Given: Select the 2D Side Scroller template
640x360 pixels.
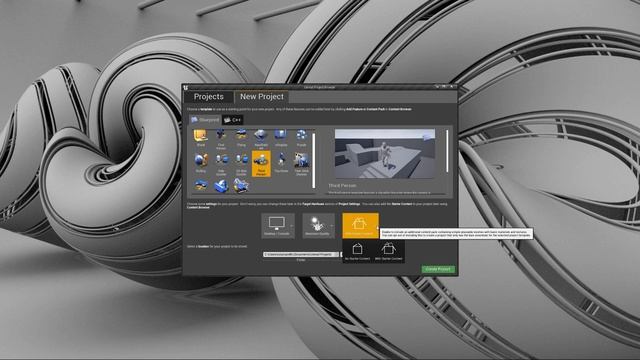Looking at the screenshot, I should click(x=241, y=164).
